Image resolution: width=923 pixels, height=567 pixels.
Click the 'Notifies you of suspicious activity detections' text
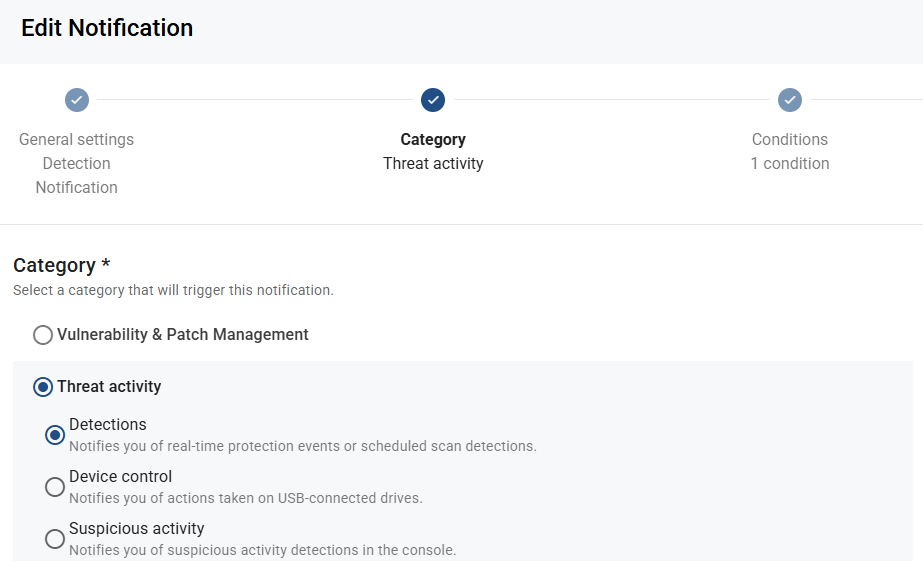click(x=263, y=550)
